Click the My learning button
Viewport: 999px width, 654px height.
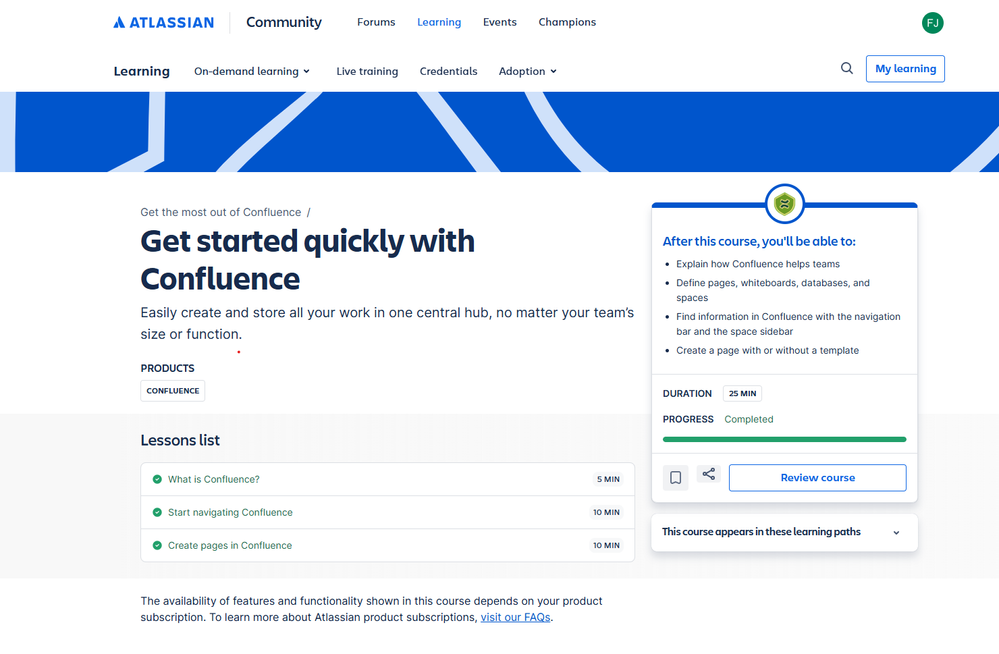905,69
